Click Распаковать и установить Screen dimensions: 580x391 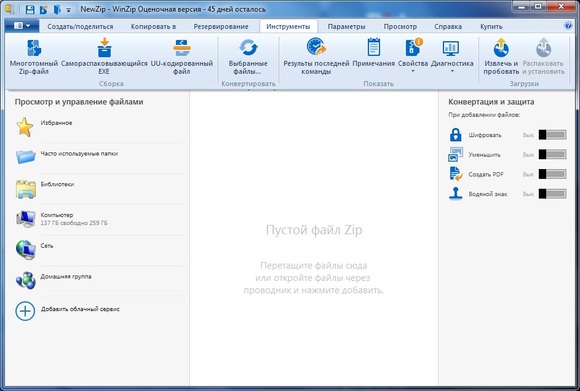coord(543,57)
